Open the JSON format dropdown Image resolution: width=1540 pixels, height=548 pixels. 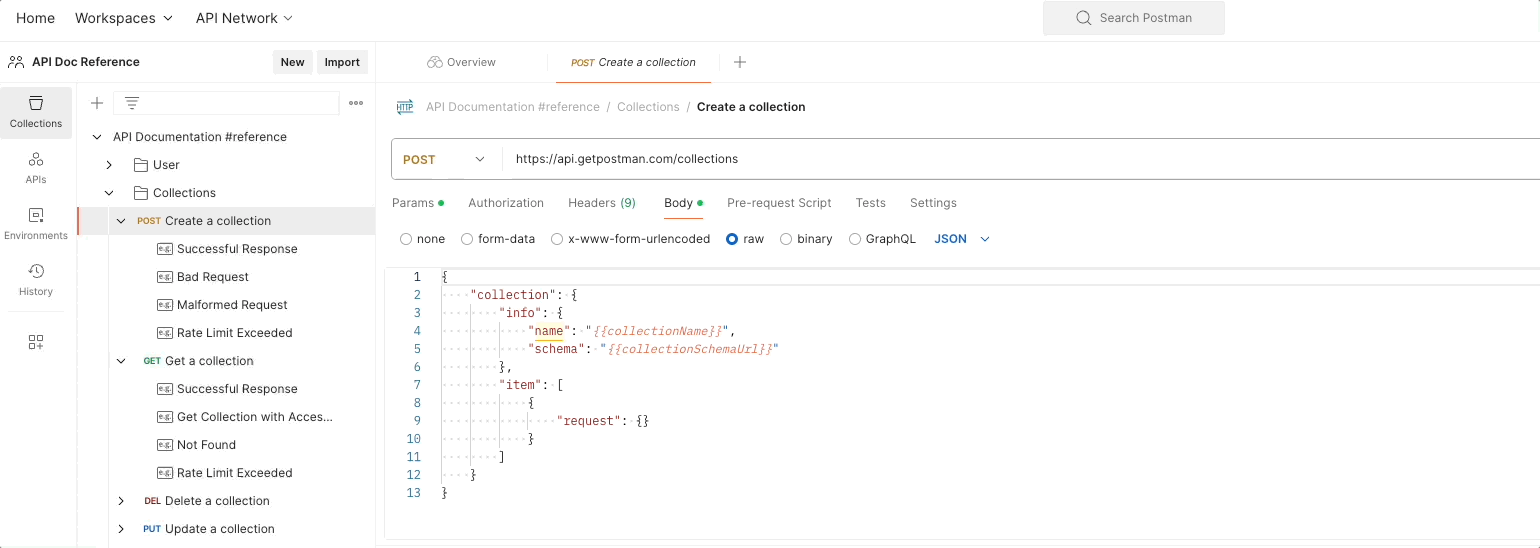[962, 239]
